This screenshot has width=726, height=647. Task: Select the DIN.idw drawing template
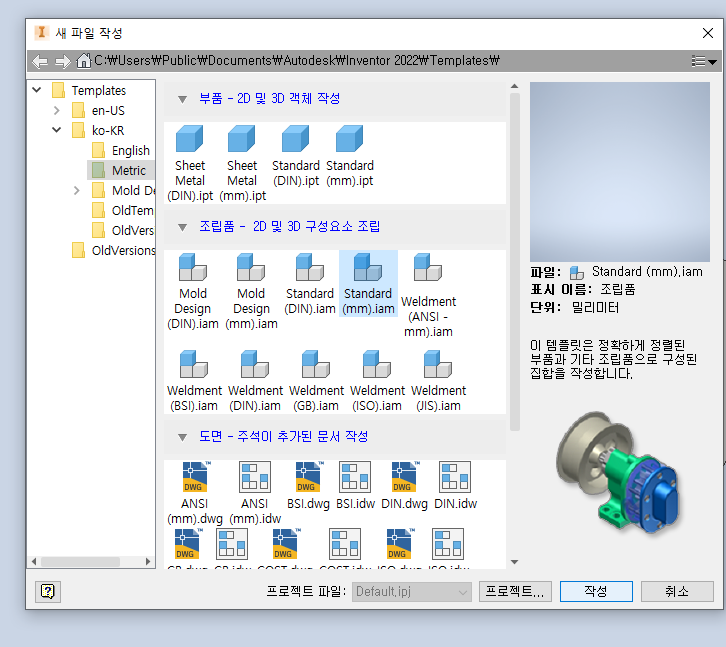[x=455, y=485]
